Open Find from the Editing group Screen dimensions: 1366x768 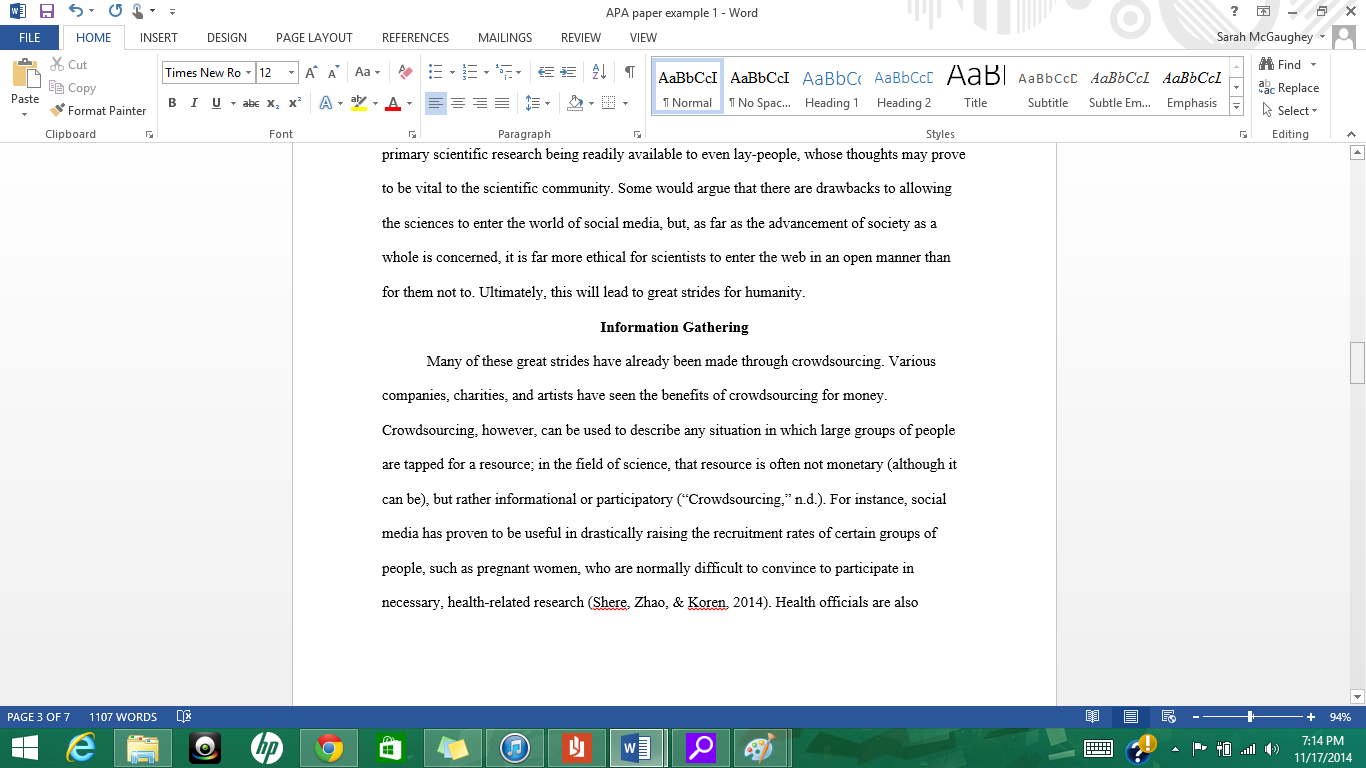pos(1283,64)
